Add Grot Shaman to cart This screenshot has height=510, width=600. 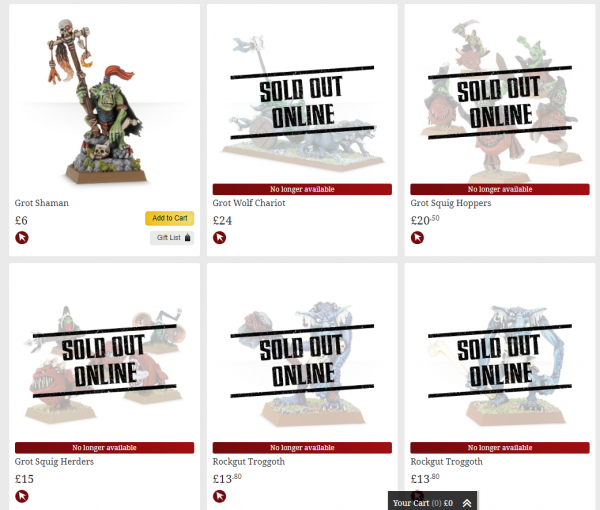pyautogui.click(x=170, y=218)
